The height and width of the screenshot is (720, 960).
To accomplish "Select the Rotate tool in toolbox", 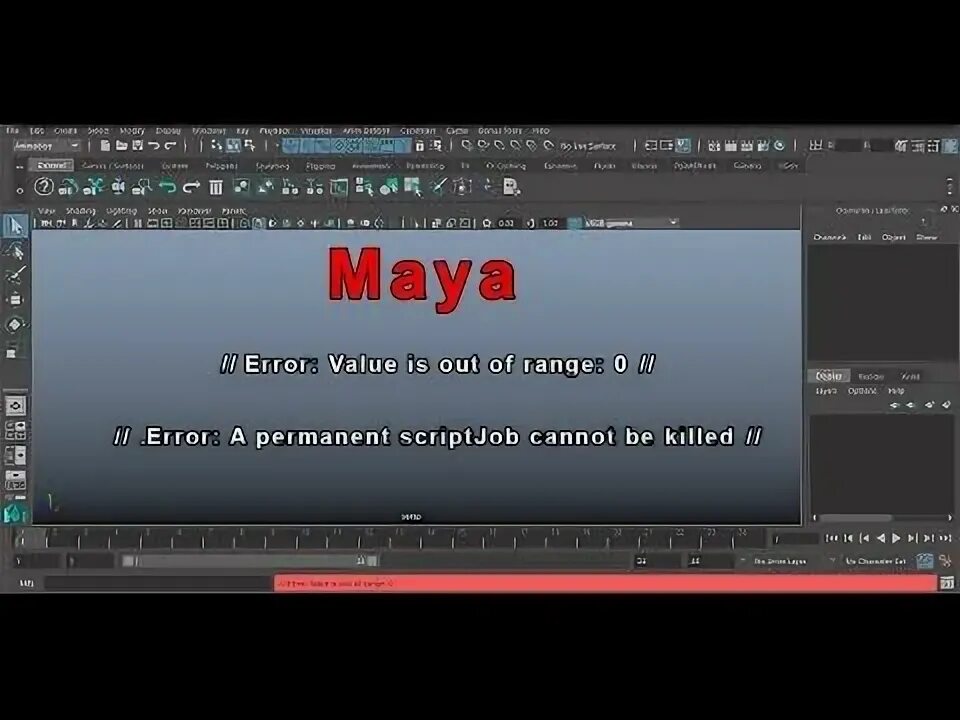I will point(15,324).
